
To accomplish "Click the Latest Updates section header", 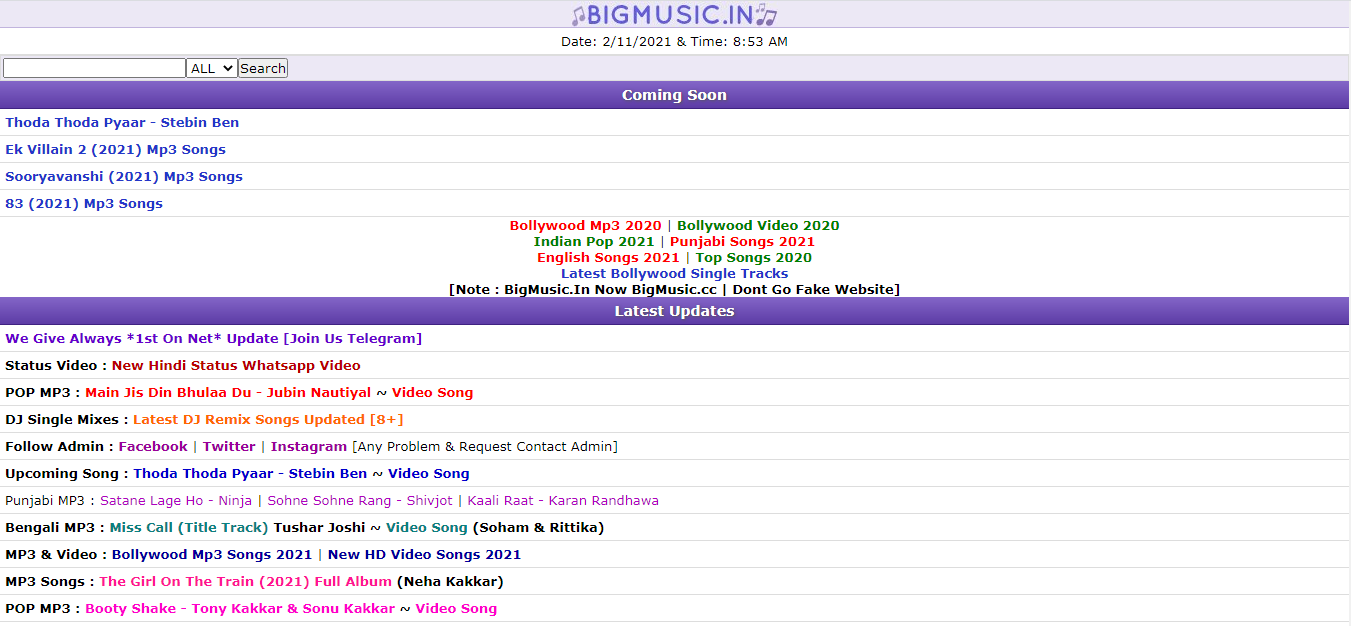I will (674, 311).
